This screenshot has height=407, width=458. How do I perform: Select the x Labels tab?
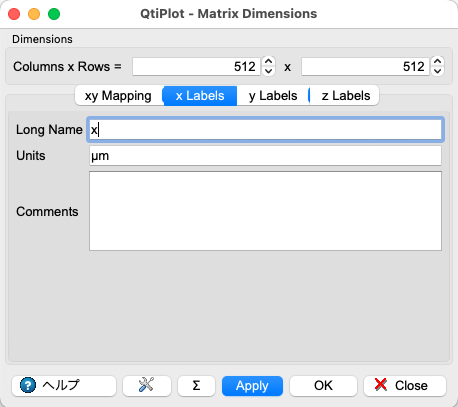pos(200,96)
